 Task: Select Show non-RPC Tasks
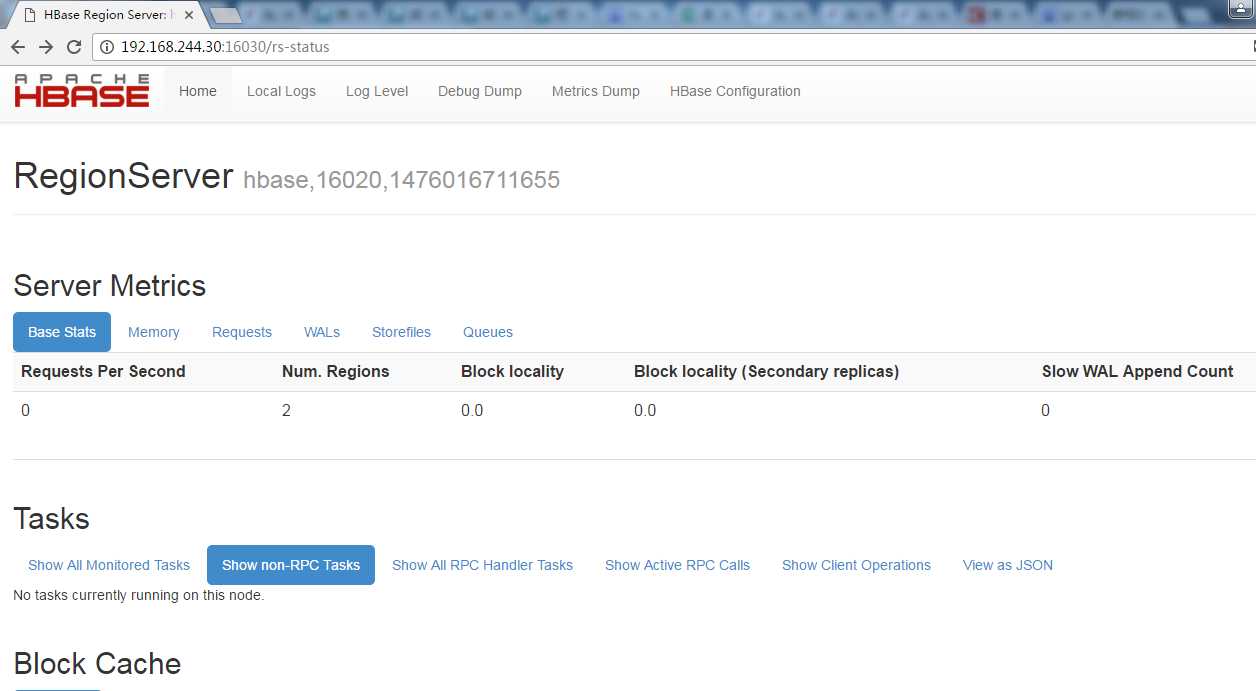click(x=291, y=565)
